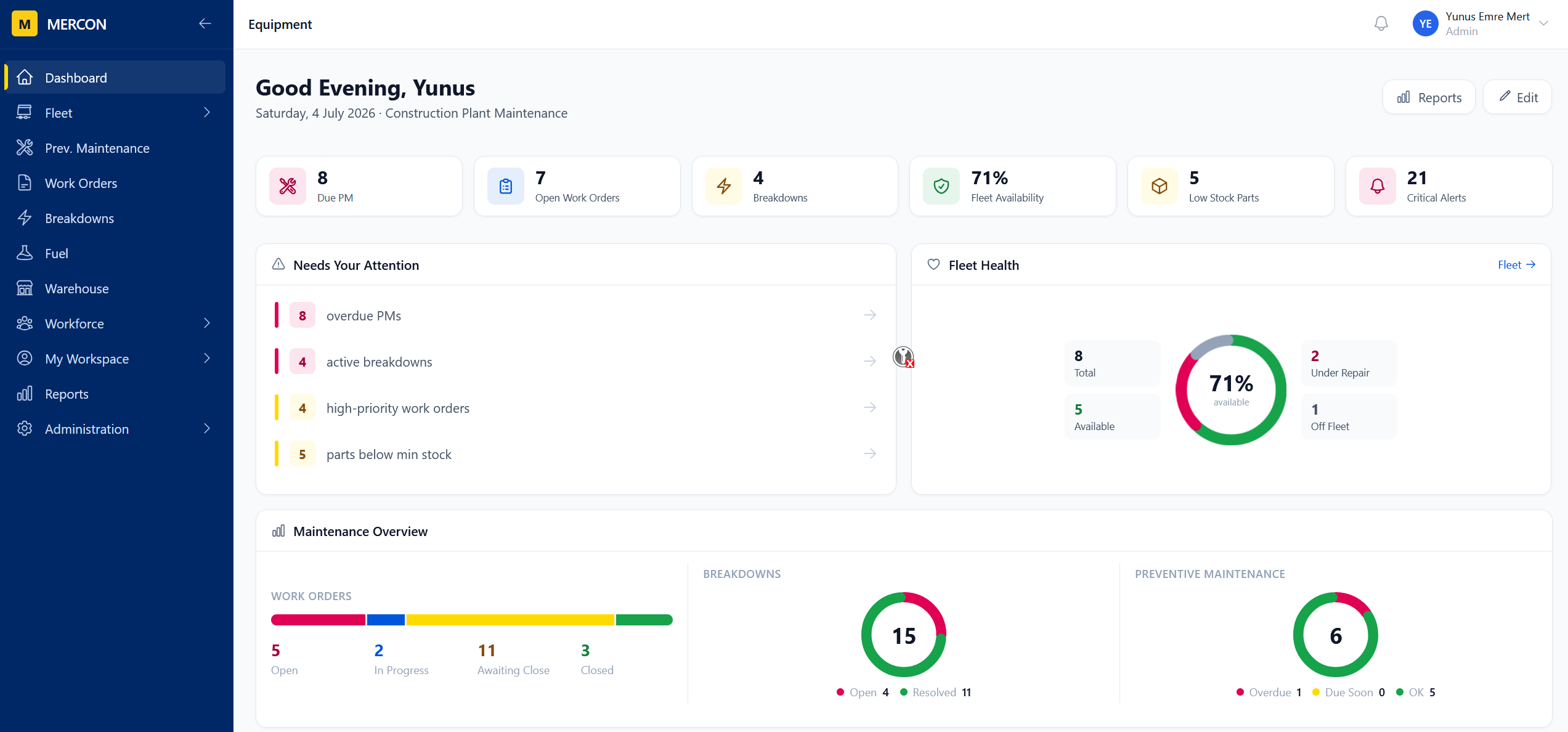Open the notifications bell icon

pos(1381,24)
